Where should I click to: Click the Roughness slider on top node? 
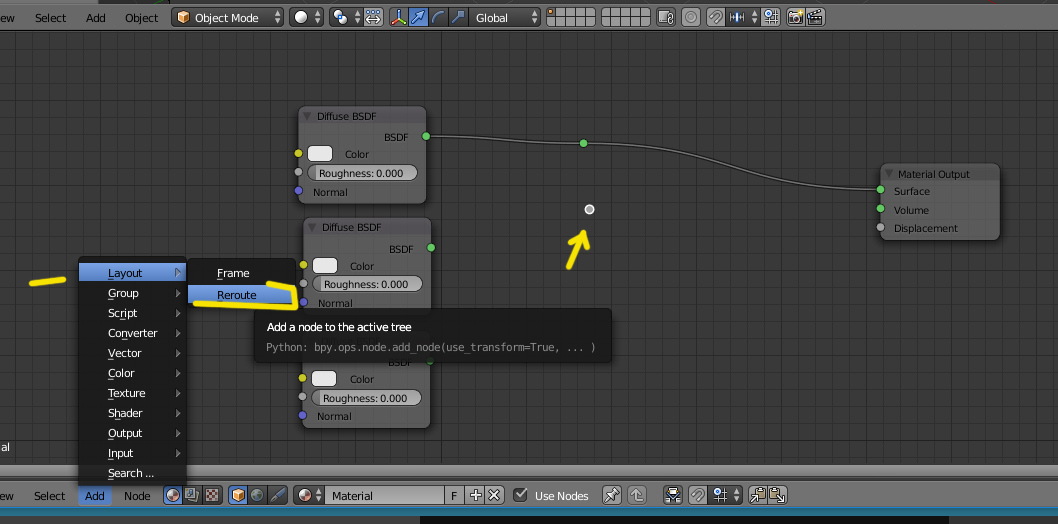[x=362, y=173]
